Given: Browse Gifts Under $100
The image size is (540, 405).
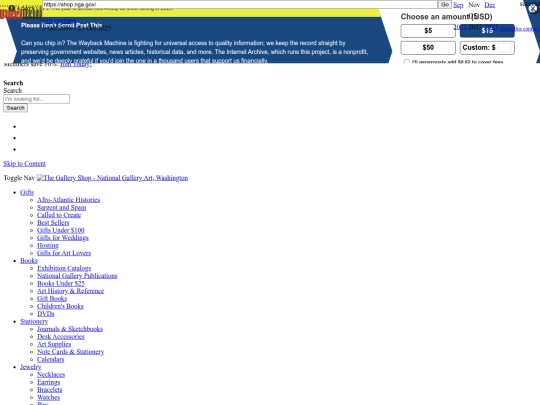Looking at the screenshot, I should [61, 230].
